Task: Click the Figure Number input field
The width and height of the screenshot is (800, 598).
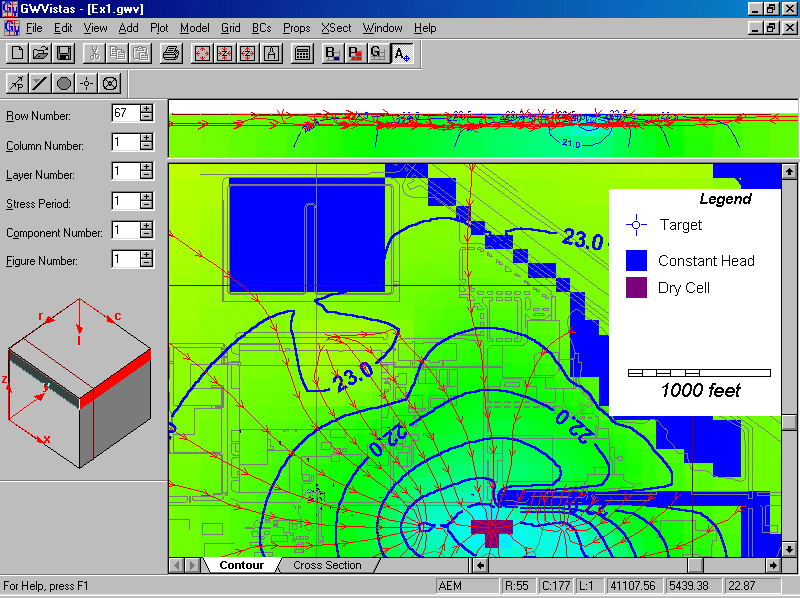Action: click(x=126, y=259)
